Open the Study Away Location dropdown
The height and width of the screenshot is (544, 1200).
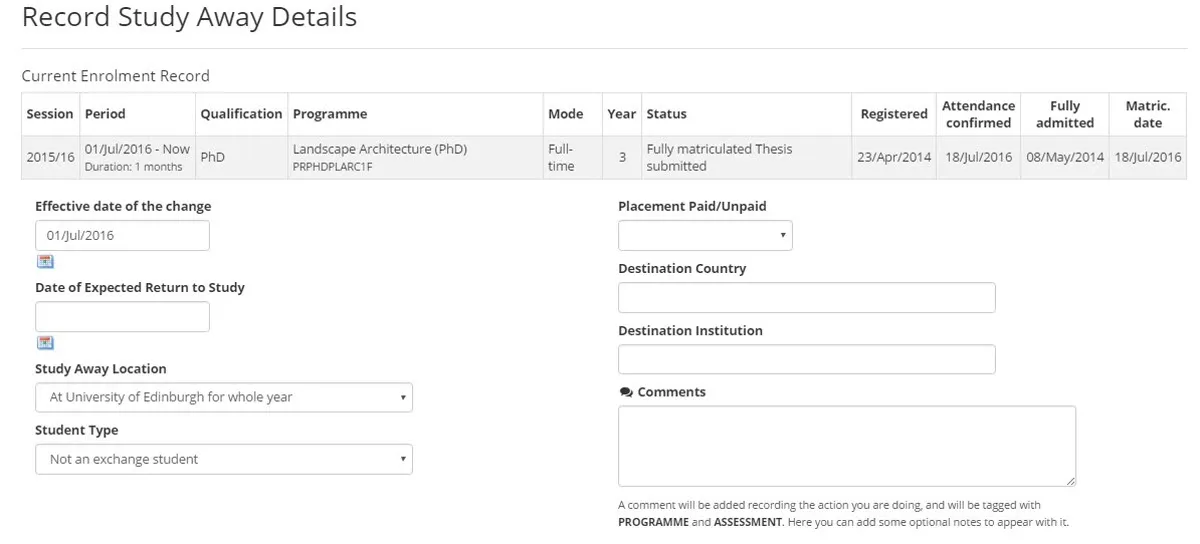tap(224, 397)
